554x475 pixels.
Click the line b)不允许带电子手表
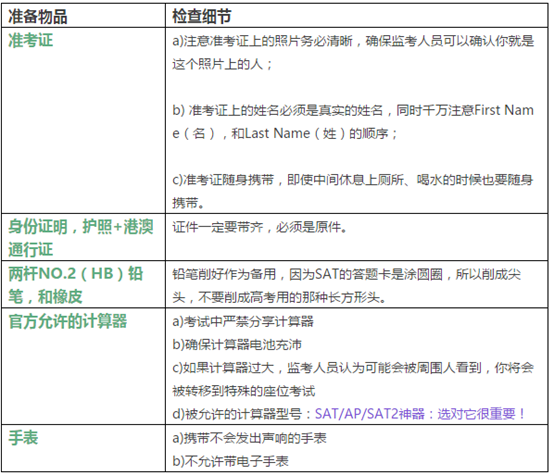(x=230, y=461)
